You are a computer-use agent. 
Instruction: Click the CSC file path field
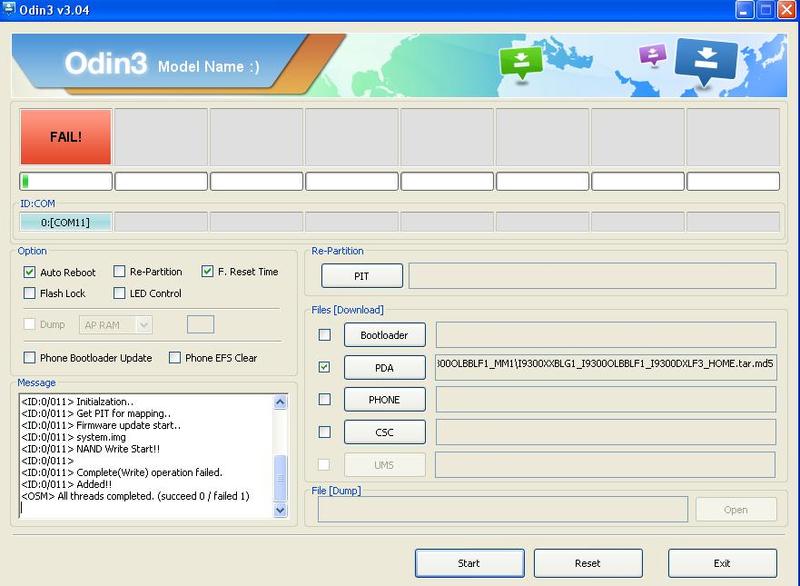(x=606, y=432)
